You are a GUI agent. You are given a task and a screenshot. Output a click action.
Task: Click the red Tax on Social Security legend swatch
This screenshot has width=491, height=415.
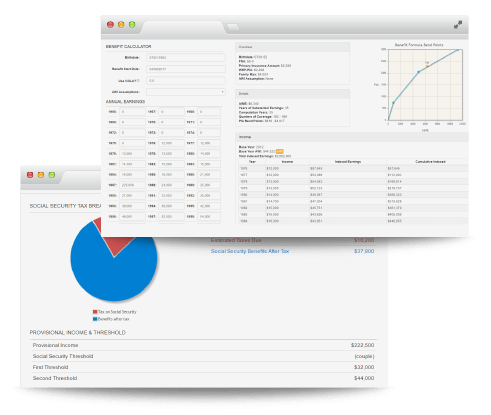pyautogui.click(x=95, y=312)
